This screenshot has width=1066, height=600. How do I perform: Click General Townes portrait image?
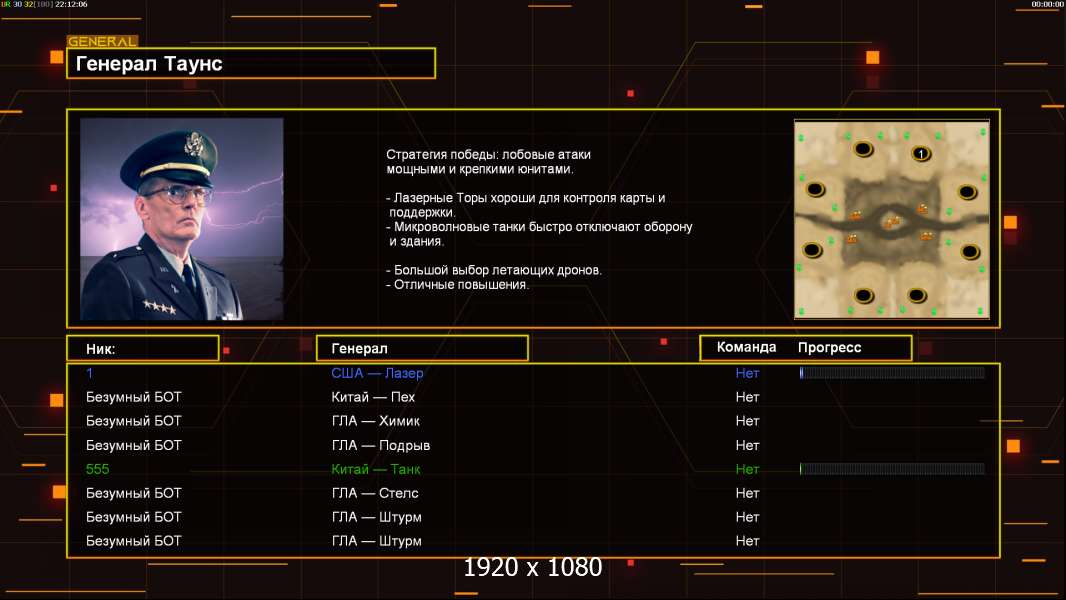click(181, 218)
